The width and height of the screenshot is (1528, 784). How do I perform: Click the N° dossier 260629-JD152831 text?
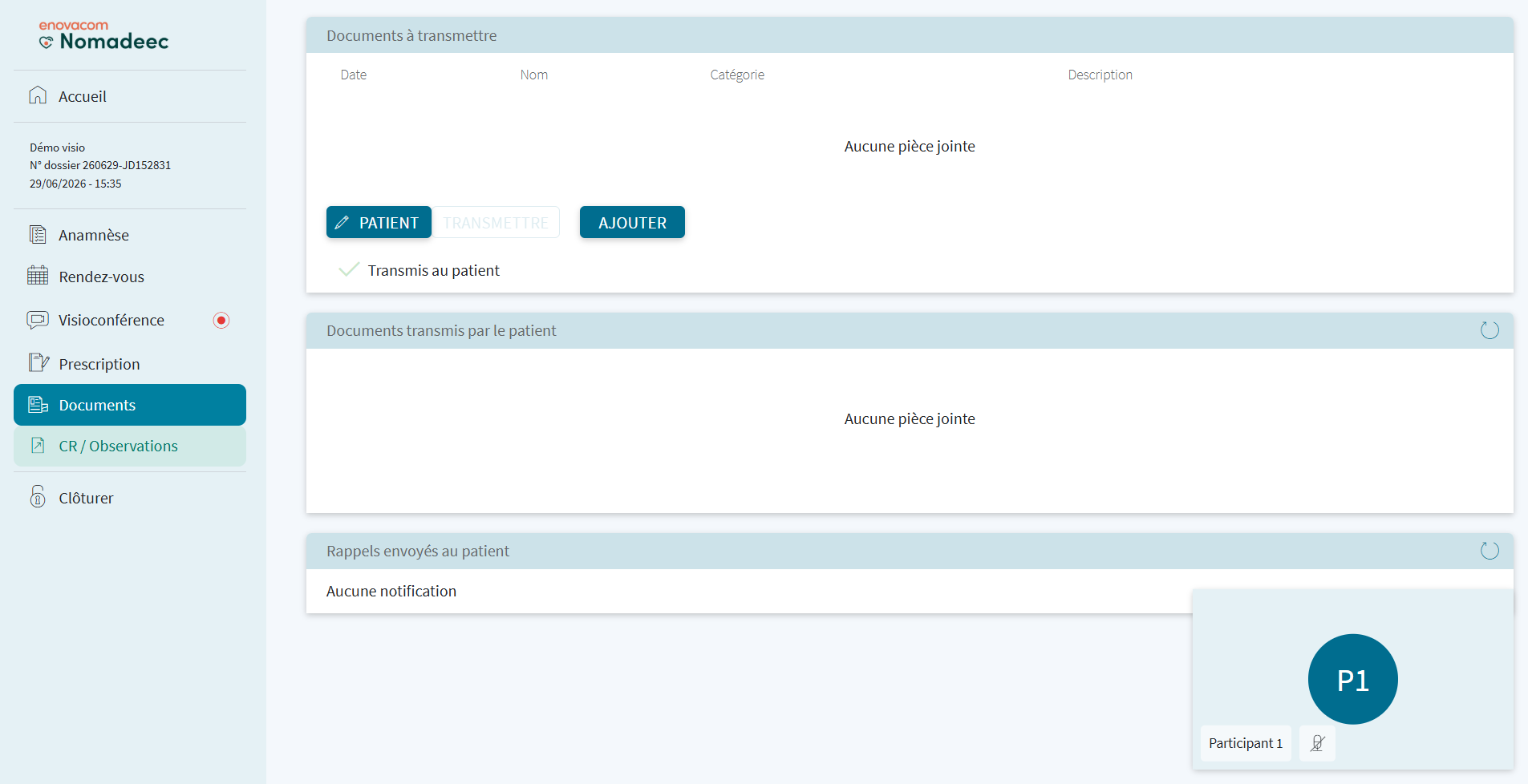click(100, 165)
